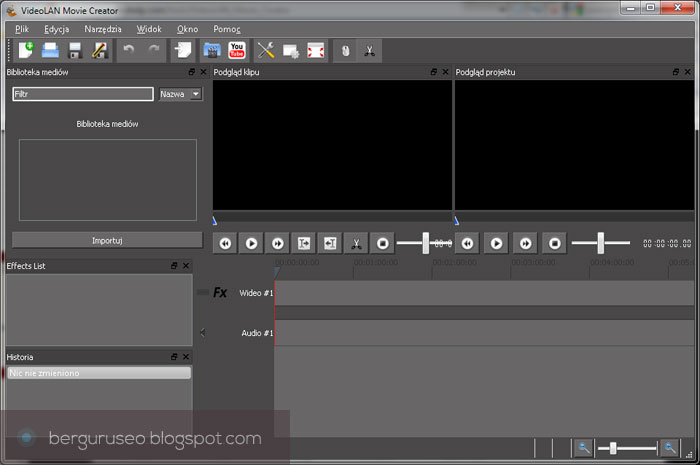700x465 pixels.
Task: Close the Biblioteka mediów panel
Action: [x=204, y=72]
